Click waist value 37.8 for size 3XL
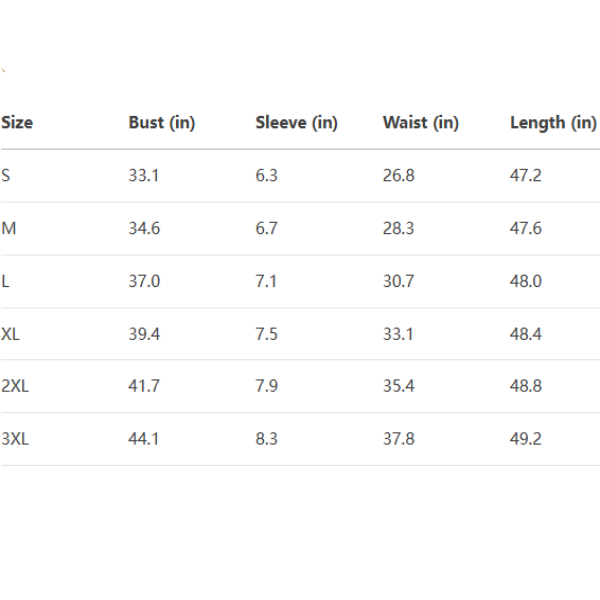The width and height of the screenshot is (600, 600). (398, 439)
